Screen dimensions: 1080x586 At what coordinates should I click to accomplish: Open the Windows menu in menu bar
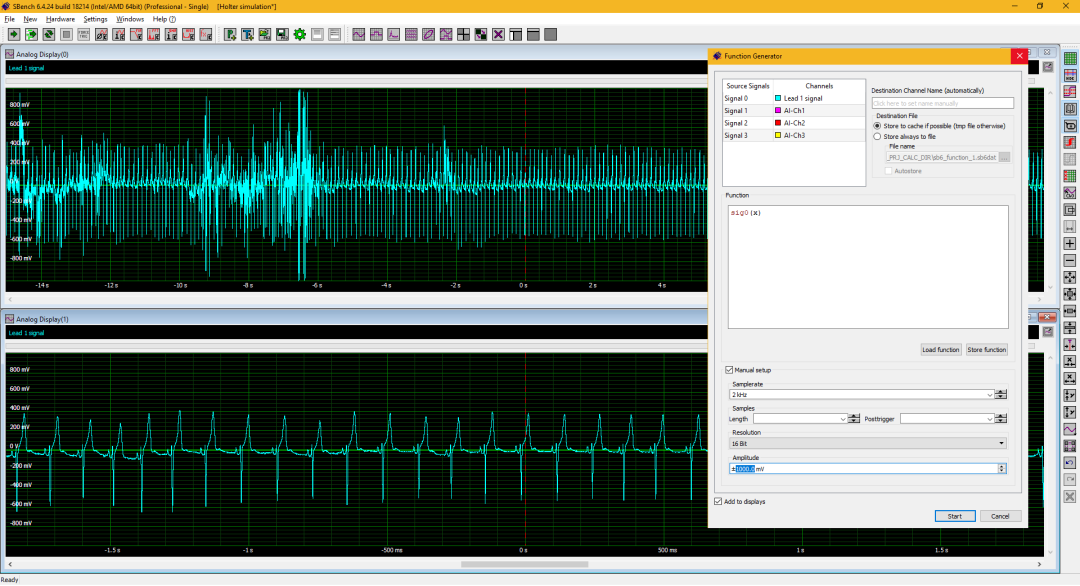point(130,19)
